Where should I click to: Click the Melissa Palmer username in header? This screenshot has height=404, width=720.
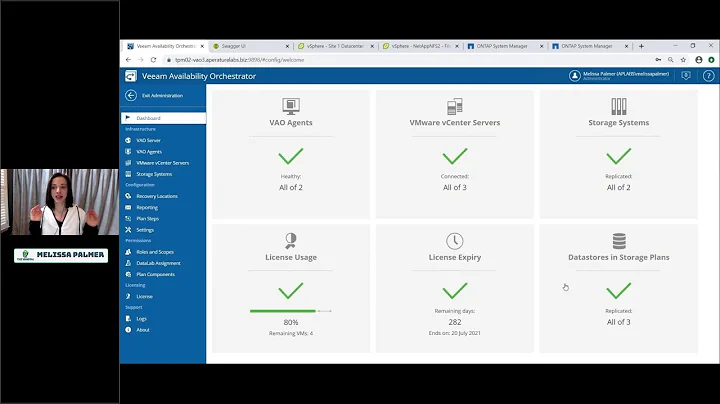[x=626, y=74]
